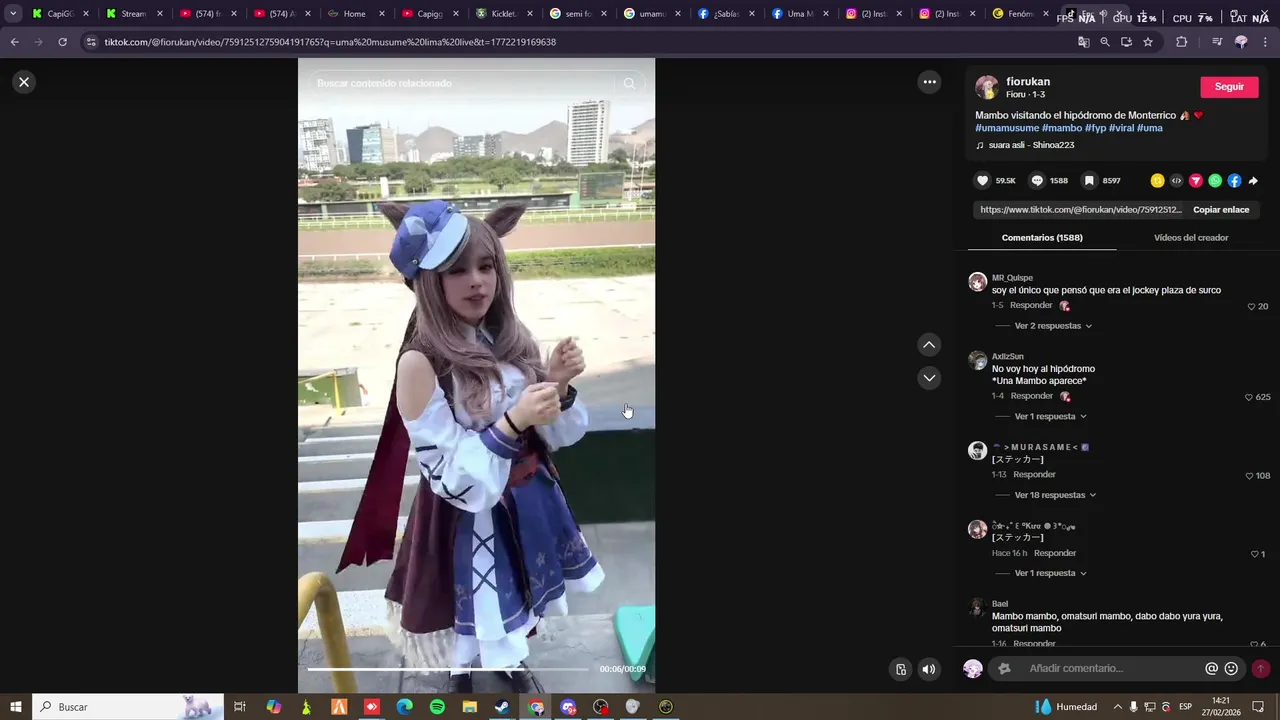This screenshot has width=1280, height=720.
Task: Open browser extensions puzzle icon
Action: click(1181, 42)
